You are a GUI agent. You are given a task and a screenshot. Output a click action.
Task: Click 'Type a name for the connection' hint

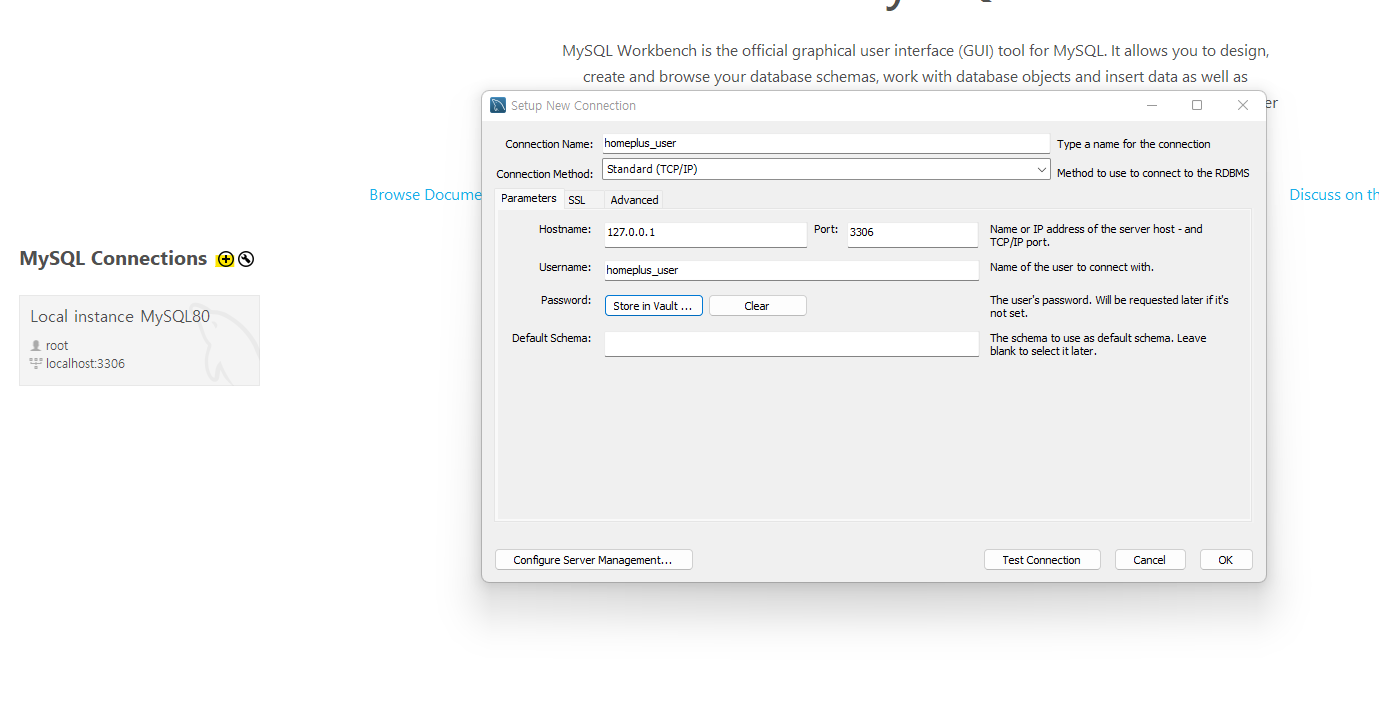click(x=1133, y=144)
